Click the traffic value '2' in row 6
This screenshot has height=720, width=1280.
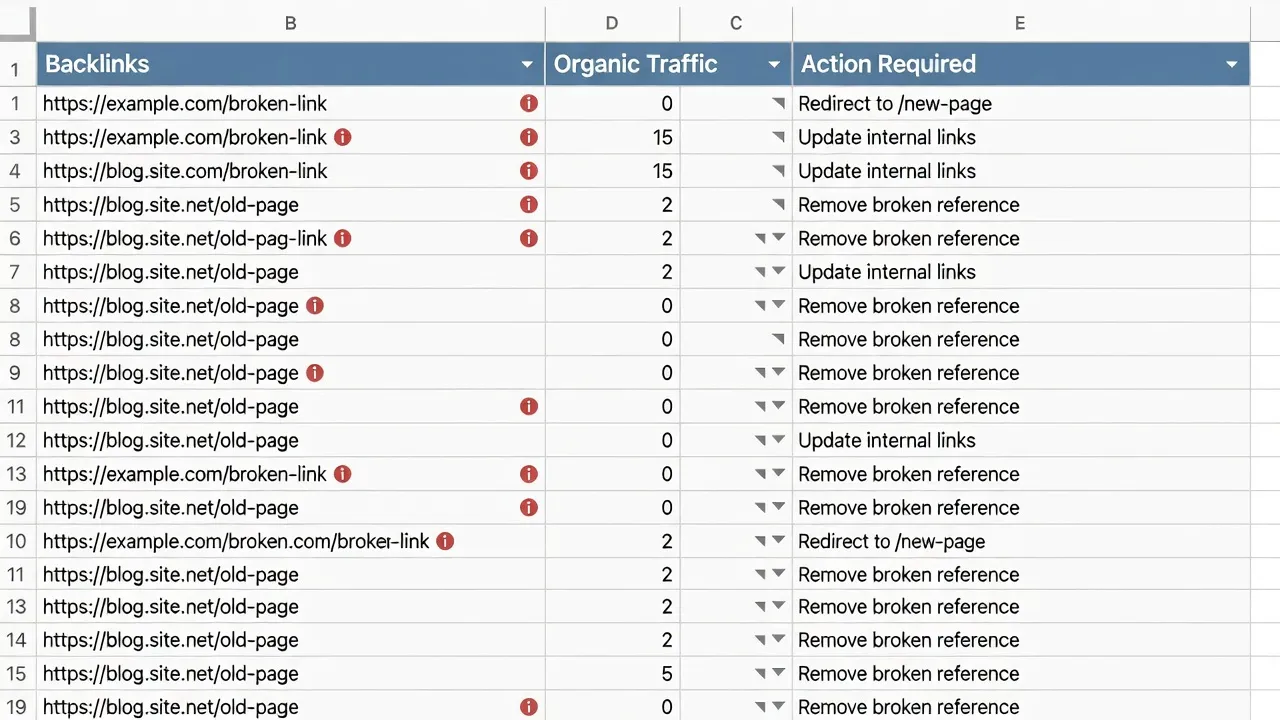tap(667, 238)
